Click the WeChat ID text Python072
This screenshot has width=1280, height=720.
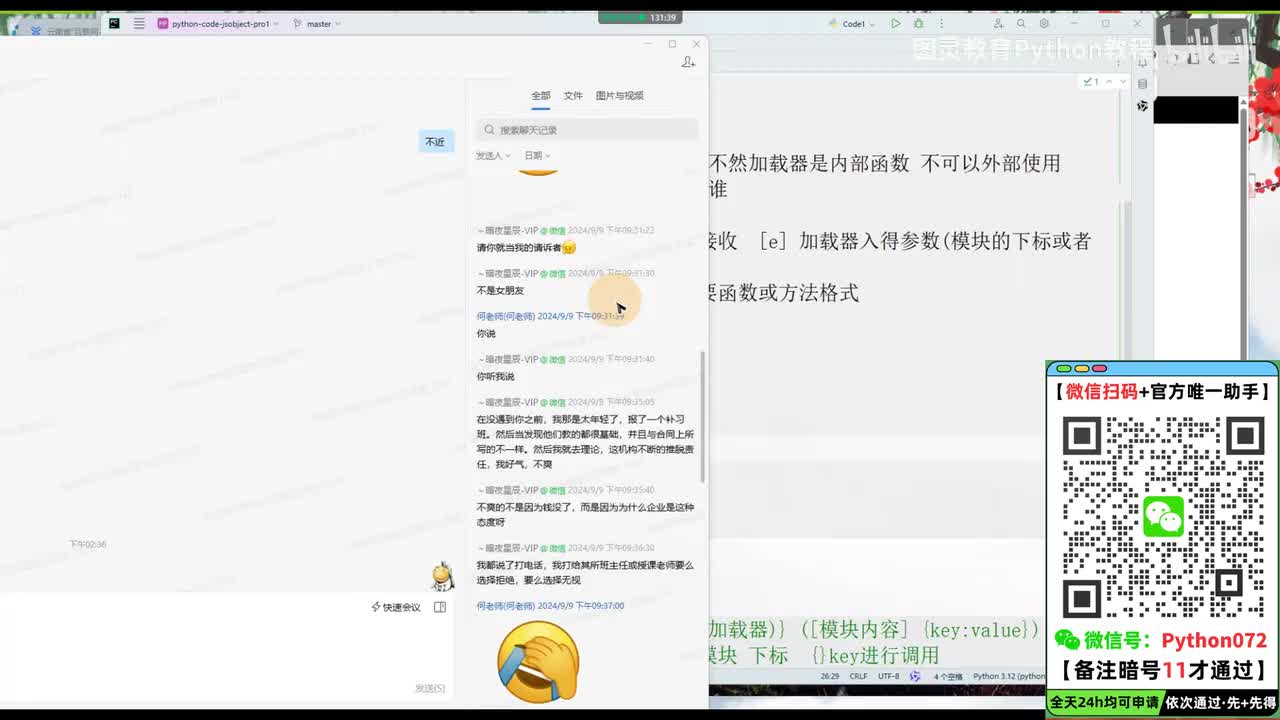pos(1214,640)
